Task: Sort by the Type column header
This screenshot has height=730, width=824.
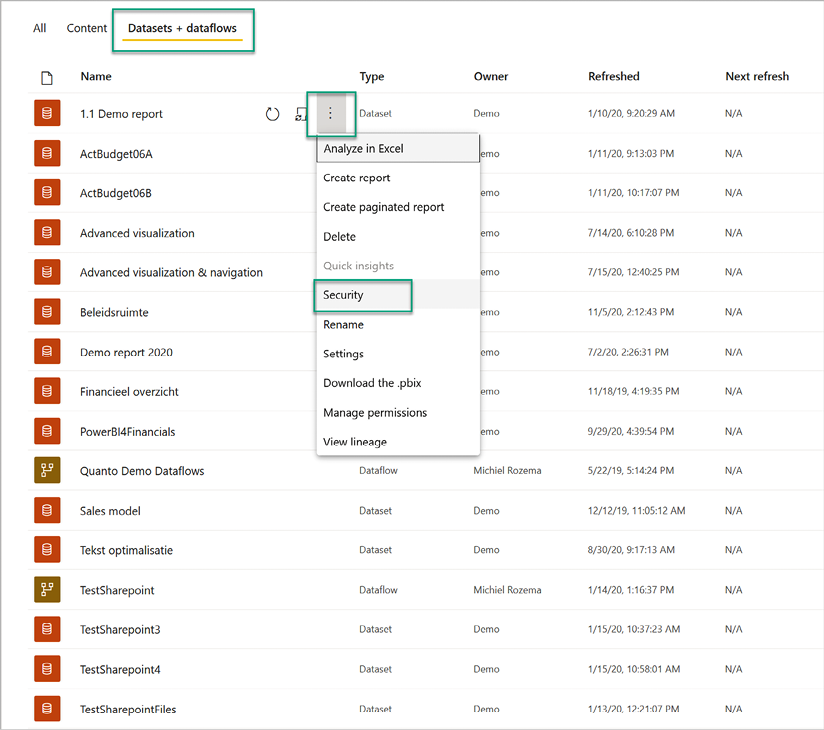Action: [x=372, y=77]
